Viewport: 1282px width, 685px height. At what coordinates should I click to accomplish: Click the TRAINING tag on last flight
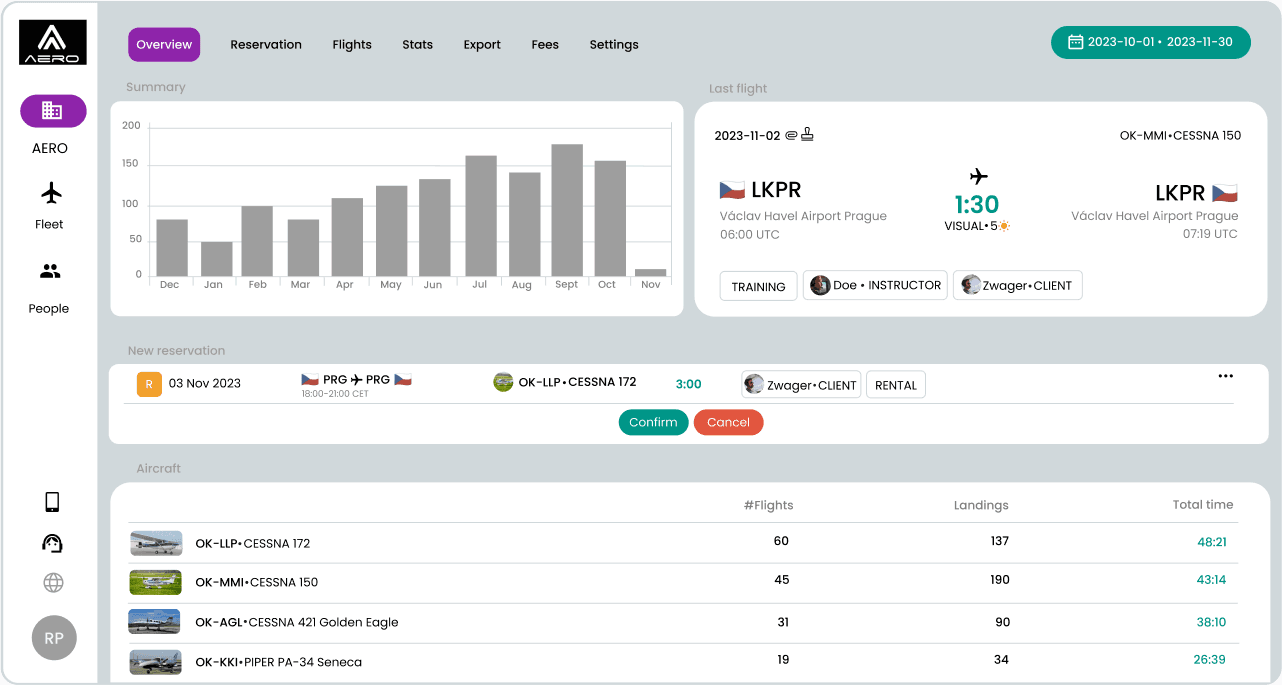[758, 286]
